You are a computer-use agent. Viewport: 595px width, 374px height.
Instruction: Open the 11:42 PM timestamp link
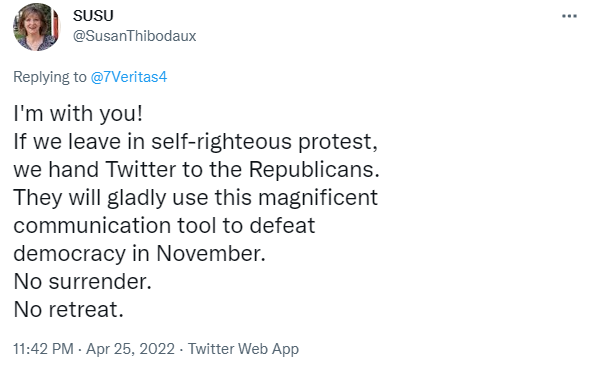click(x=43, y=349)
